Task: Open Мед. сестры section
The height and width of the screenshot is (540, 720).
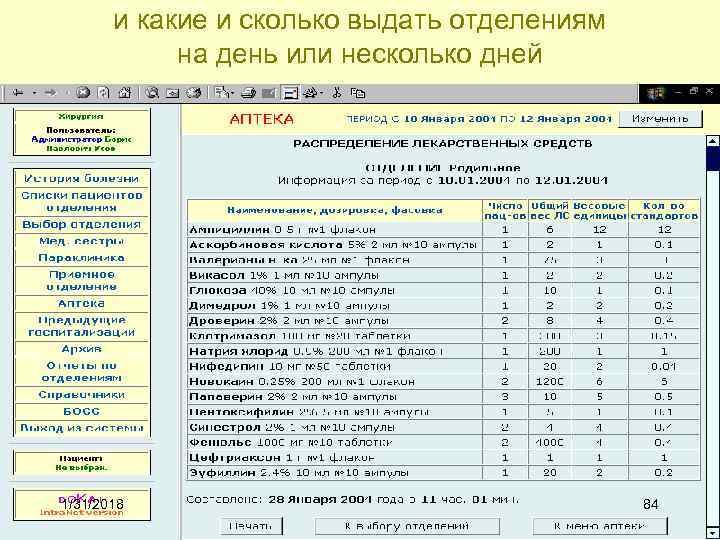Action: 81,241
